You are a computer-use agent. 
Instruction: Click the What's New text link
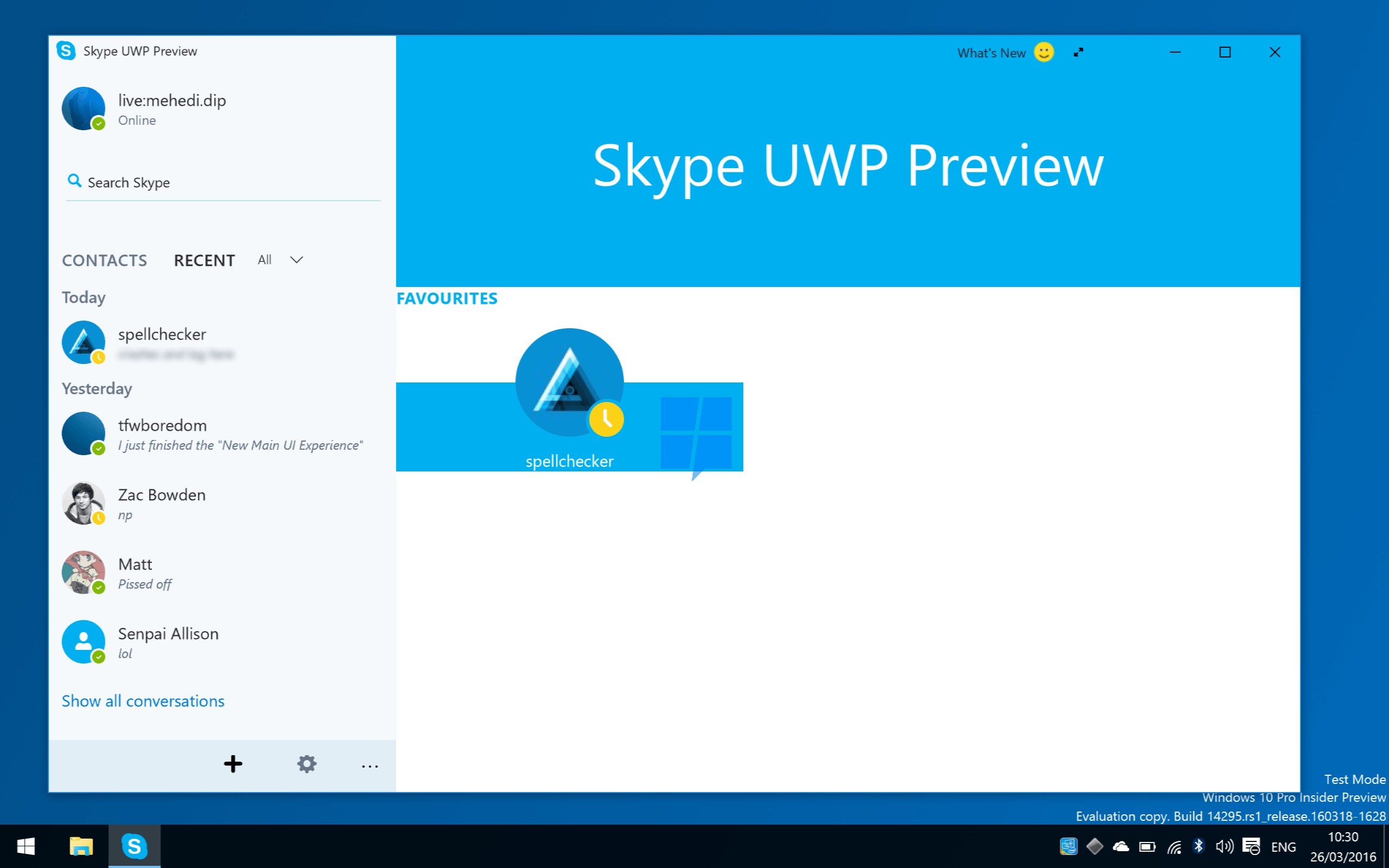point(991,53)
